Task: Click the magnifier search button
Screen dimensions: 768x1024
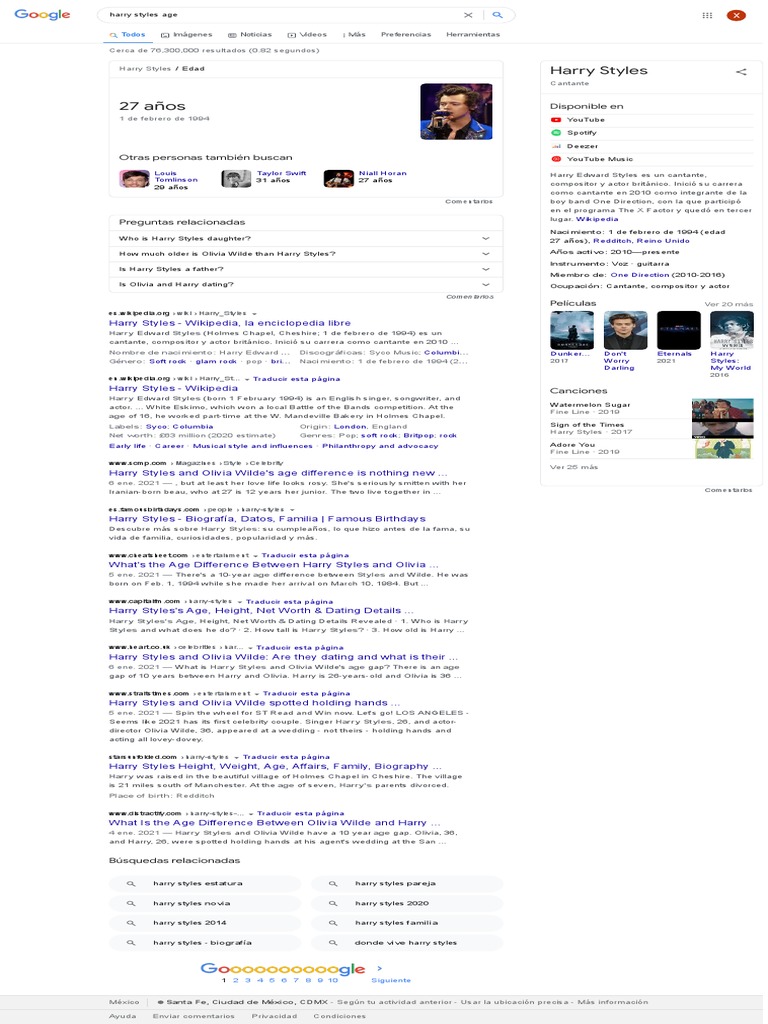Action: pyautogui.click(x=498, y=14)
